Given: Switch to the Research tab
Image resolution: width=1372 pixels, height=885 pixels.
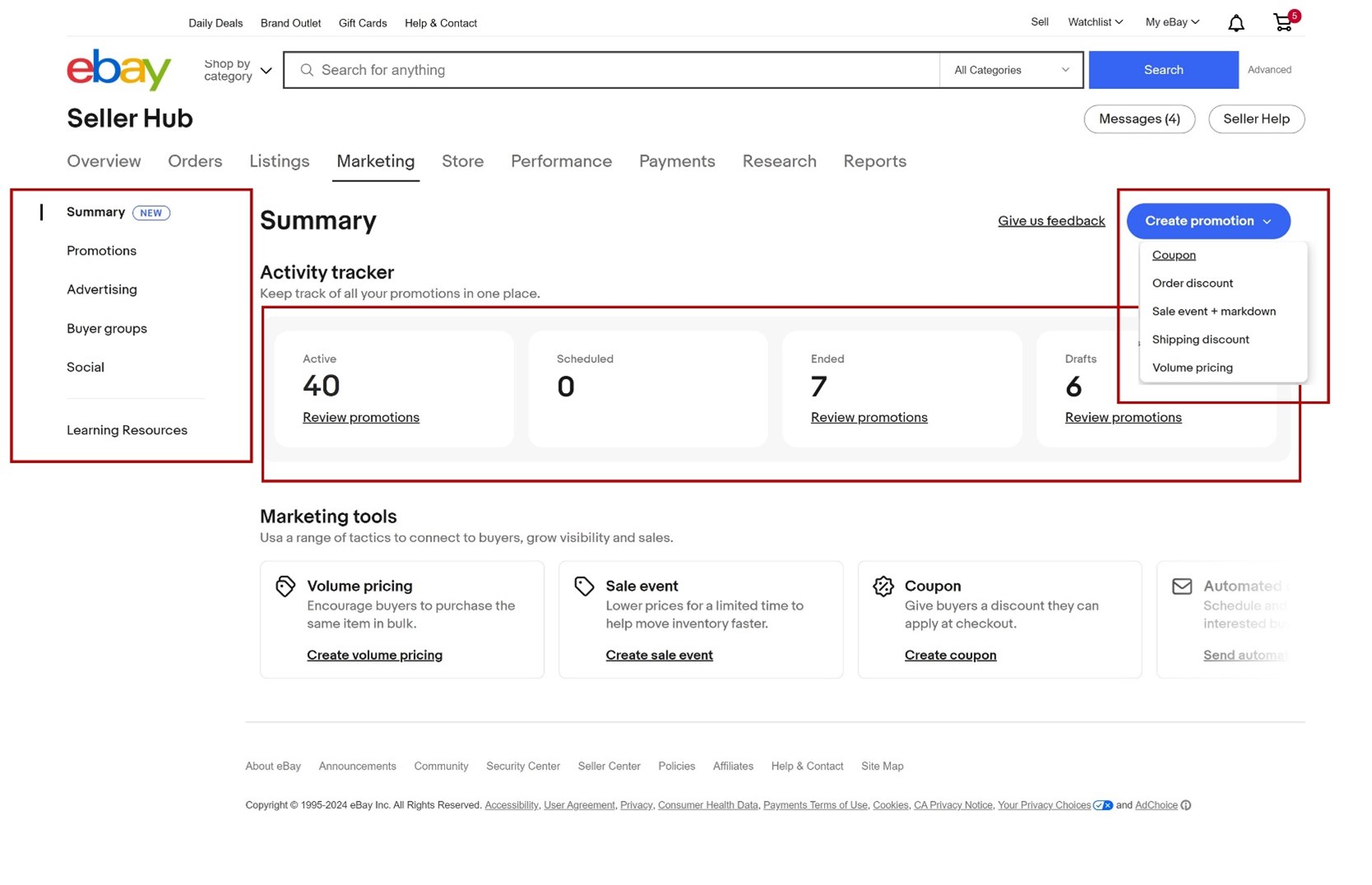Looking at the screenshot, I should click(x=780, y=162).
